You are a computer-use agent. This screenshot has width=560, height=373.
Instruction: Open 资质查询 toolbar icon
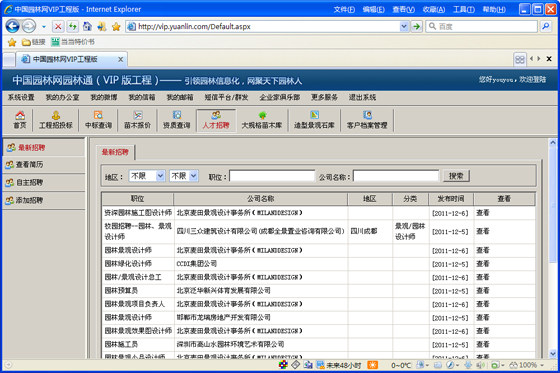177,120
